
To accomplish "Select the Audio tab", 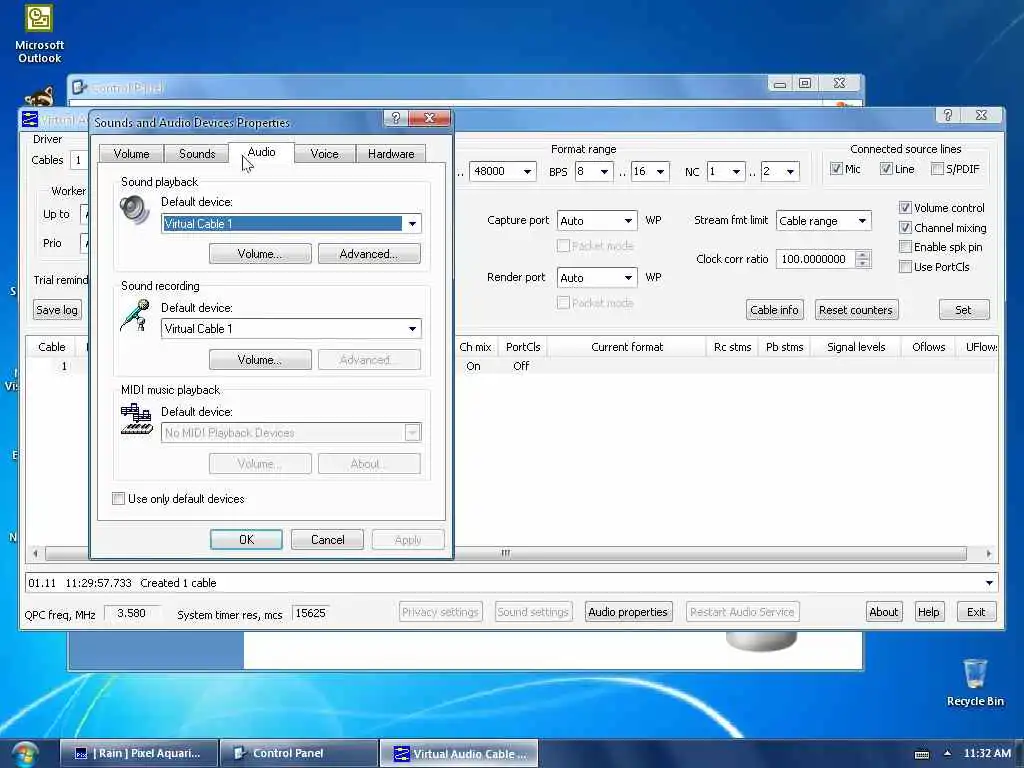I will pyautogui.click(x=261, y=152).
